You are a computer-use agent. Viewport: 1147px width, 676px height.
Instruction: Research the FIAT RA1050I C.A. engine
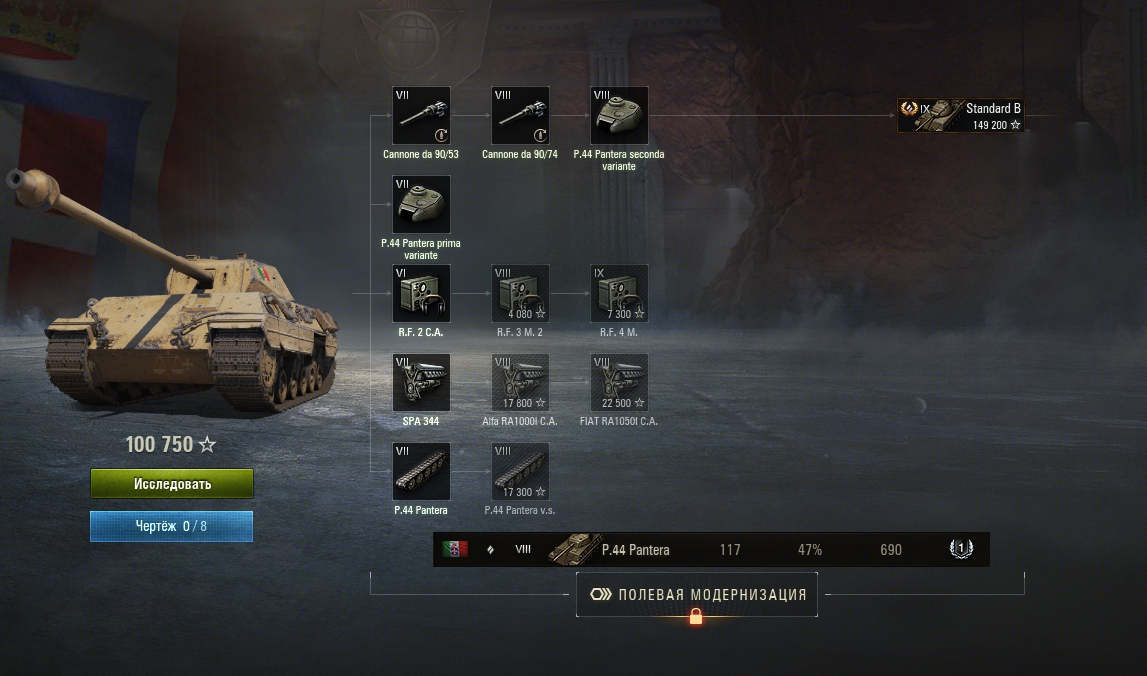619,383
